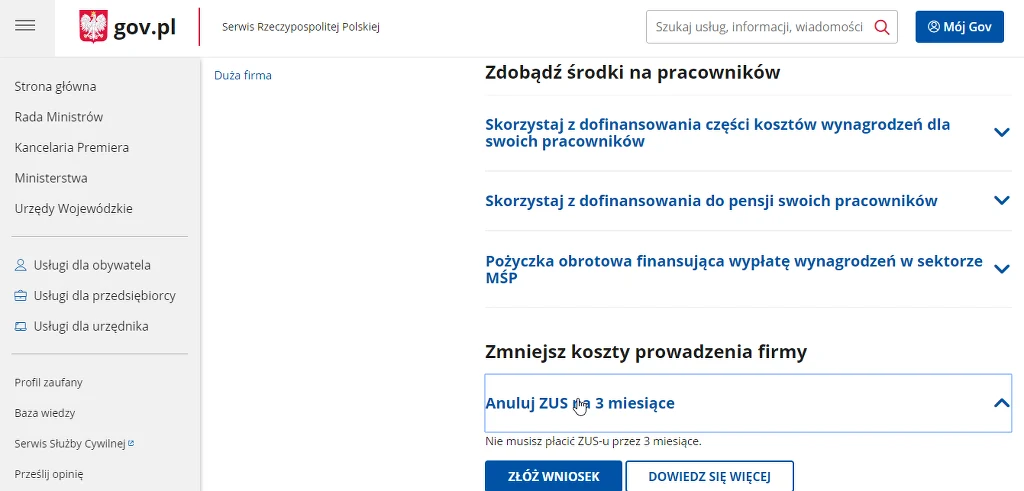
Task: Expand chevron for dofinansowania do pensji
Action: pos(1002,200)
